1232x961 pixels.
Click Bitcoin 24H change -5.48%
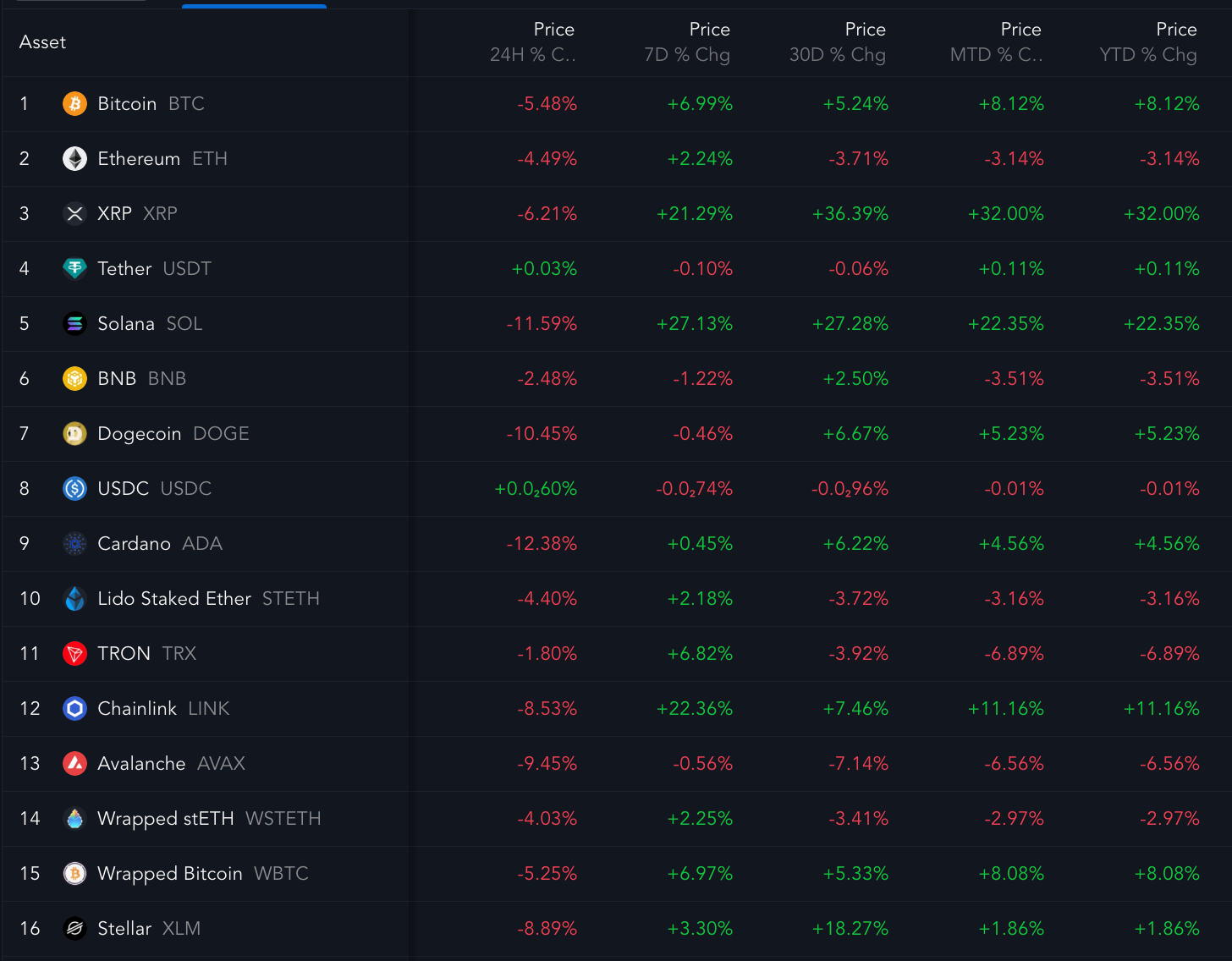pos(547,104)
